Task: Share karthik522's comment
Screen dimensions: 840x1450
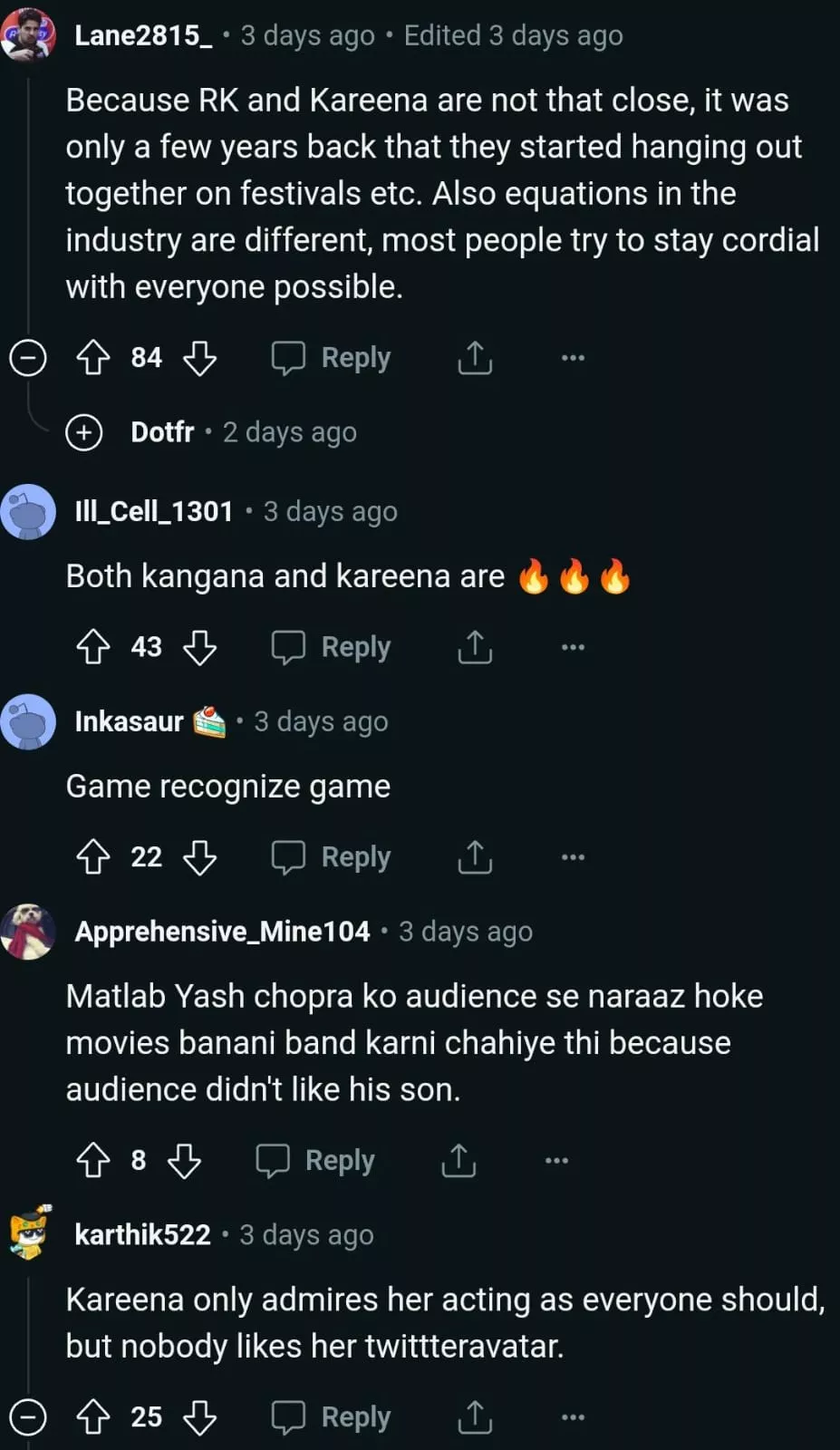Action: tap(475, 1417)
